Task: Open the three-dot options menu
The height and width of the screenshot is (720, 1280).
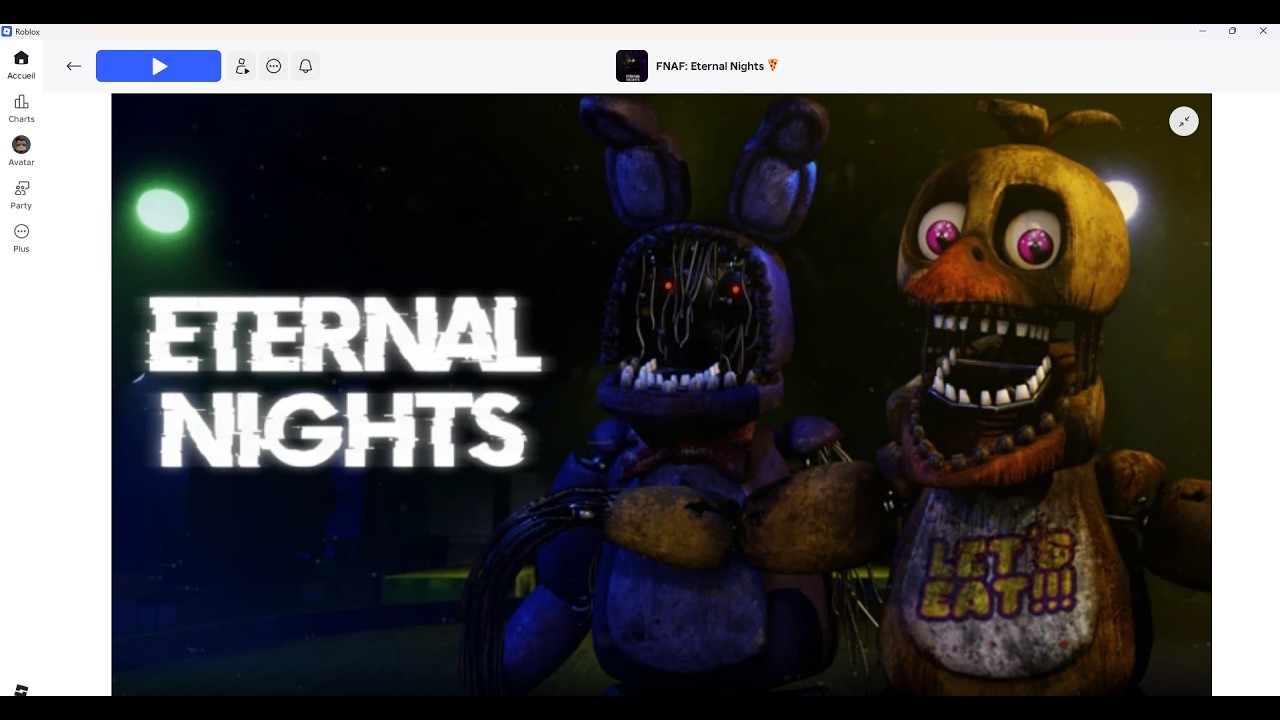Action: 274,66
